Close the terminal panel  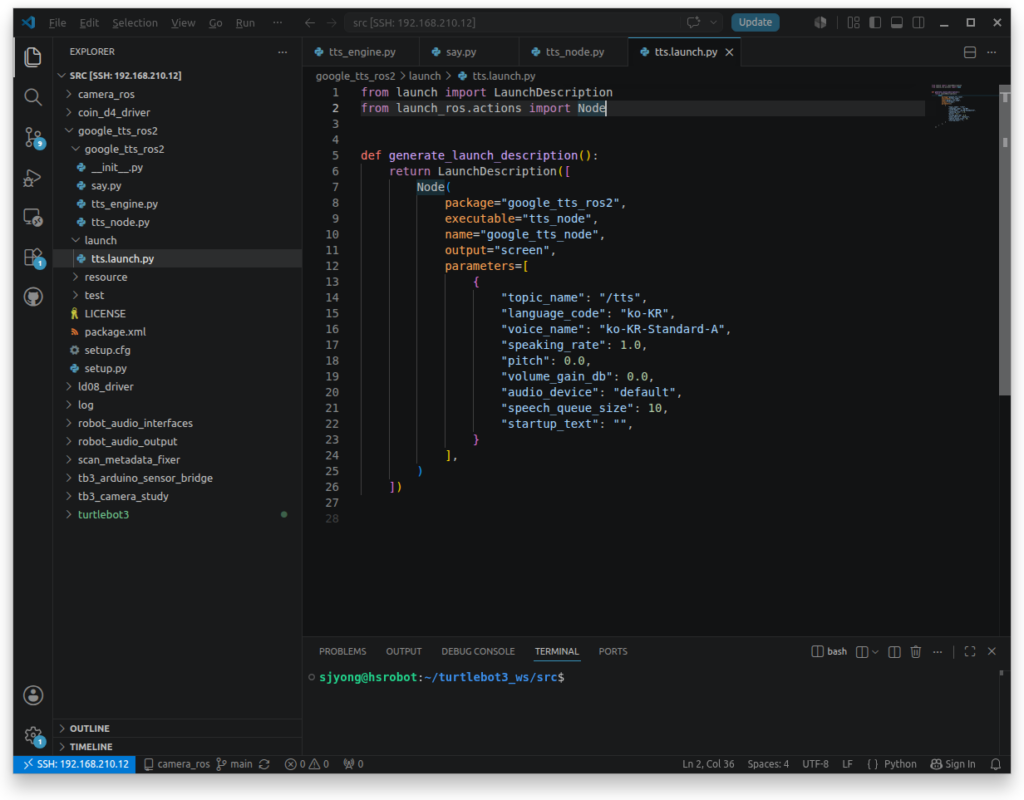(x=991, y=652)
